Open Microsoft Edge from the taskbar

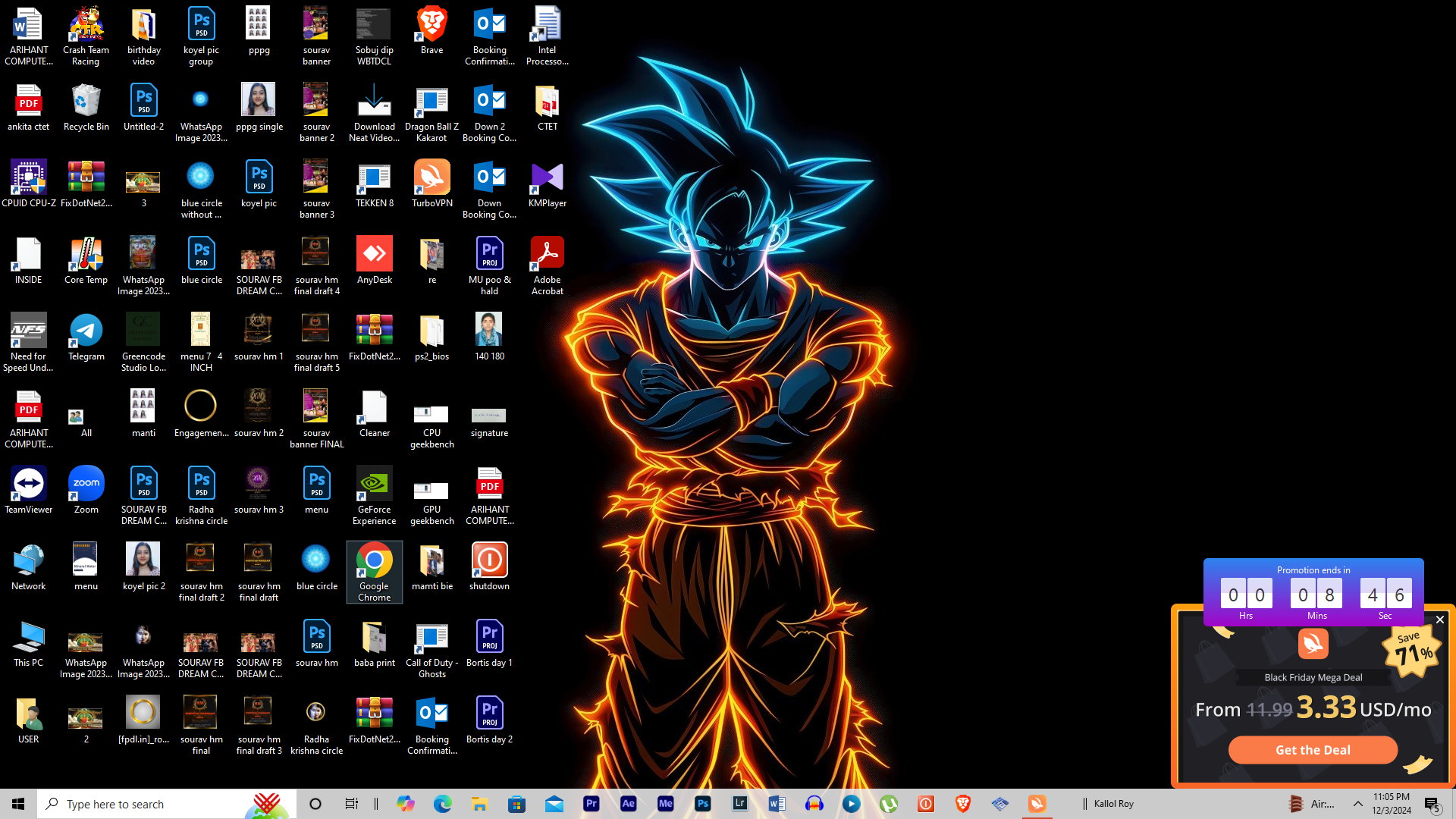point(442,804)
